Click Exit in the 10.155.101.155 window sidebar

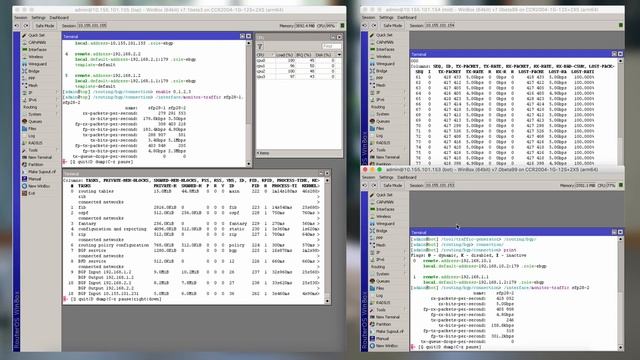31,193
